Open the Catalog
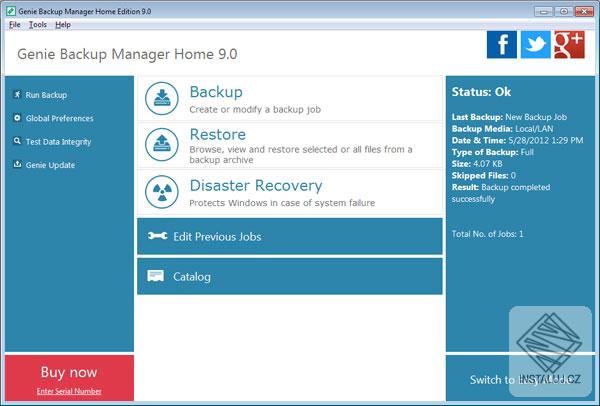Screen dimensions: 600x406 [290, 276]
